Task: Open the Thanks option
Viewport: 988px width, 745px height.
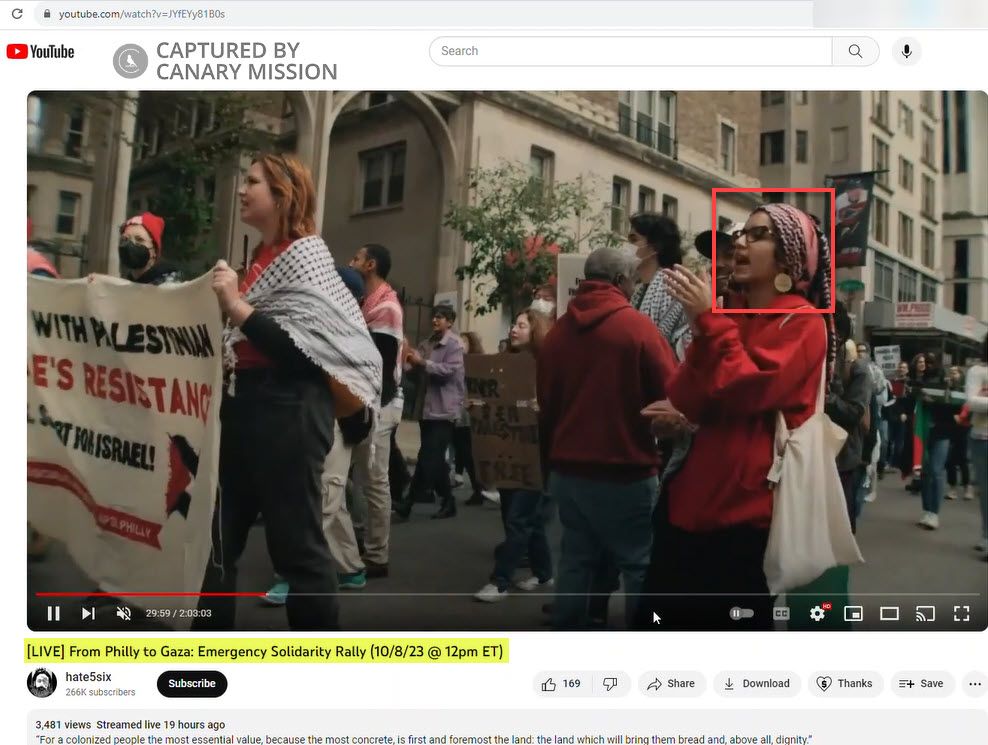Action: click(846, 683)
